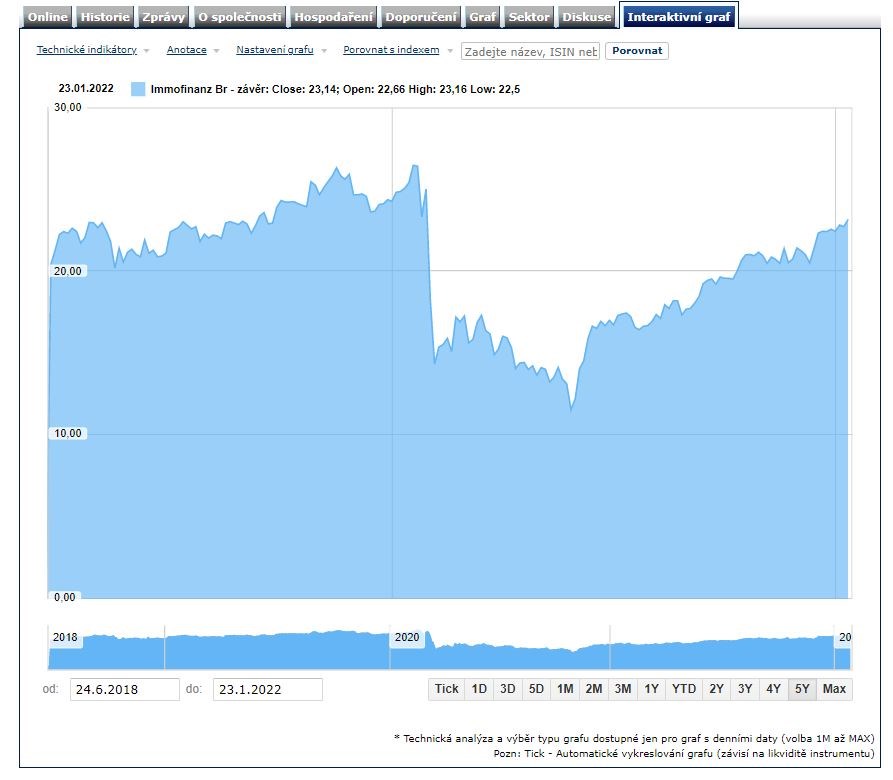
Task: Choose the YTD range button
Action: coord(684,689)
